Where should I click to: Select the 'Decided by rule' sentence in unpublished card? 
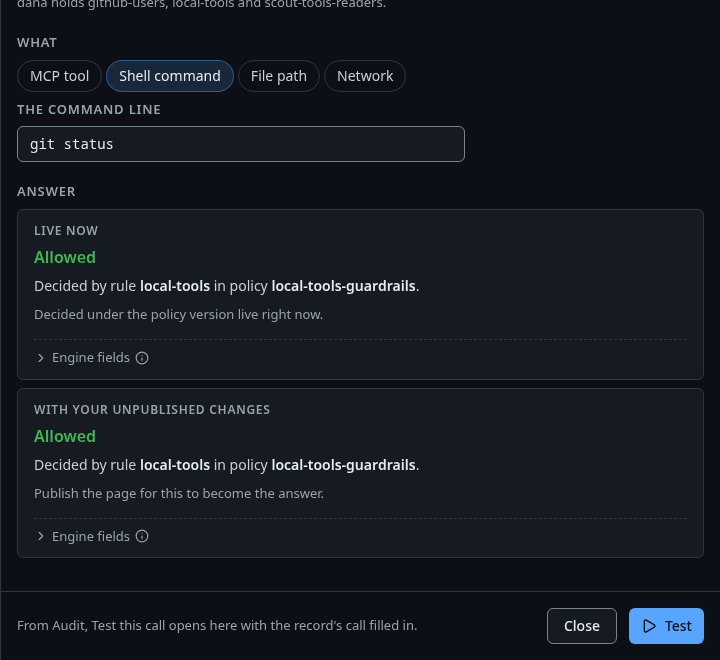coord(226,465)
